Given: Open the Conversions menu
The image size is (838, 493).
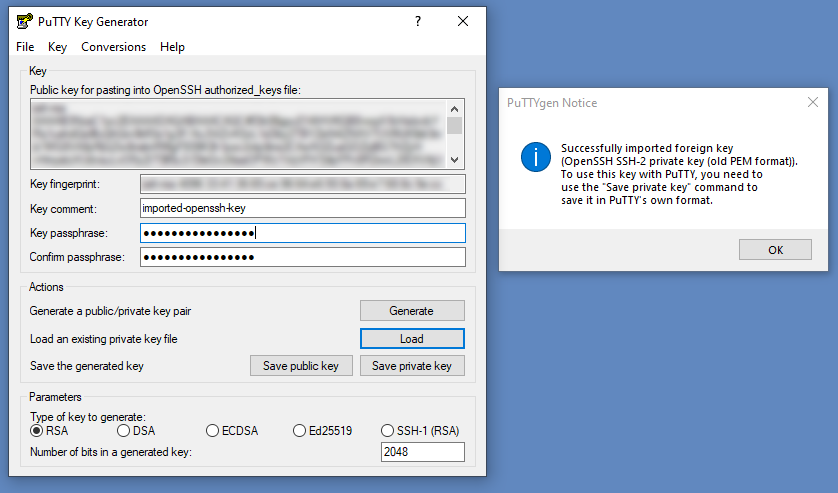Looking at the screenshot, I should click(113, 47).
